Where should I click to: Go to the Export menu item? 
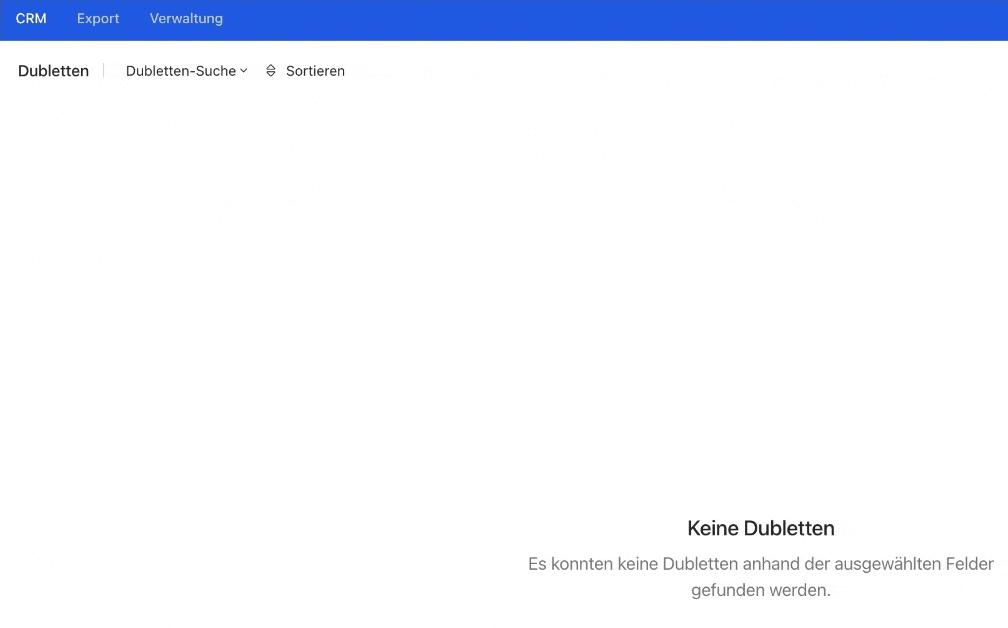[x=98, y=19]
